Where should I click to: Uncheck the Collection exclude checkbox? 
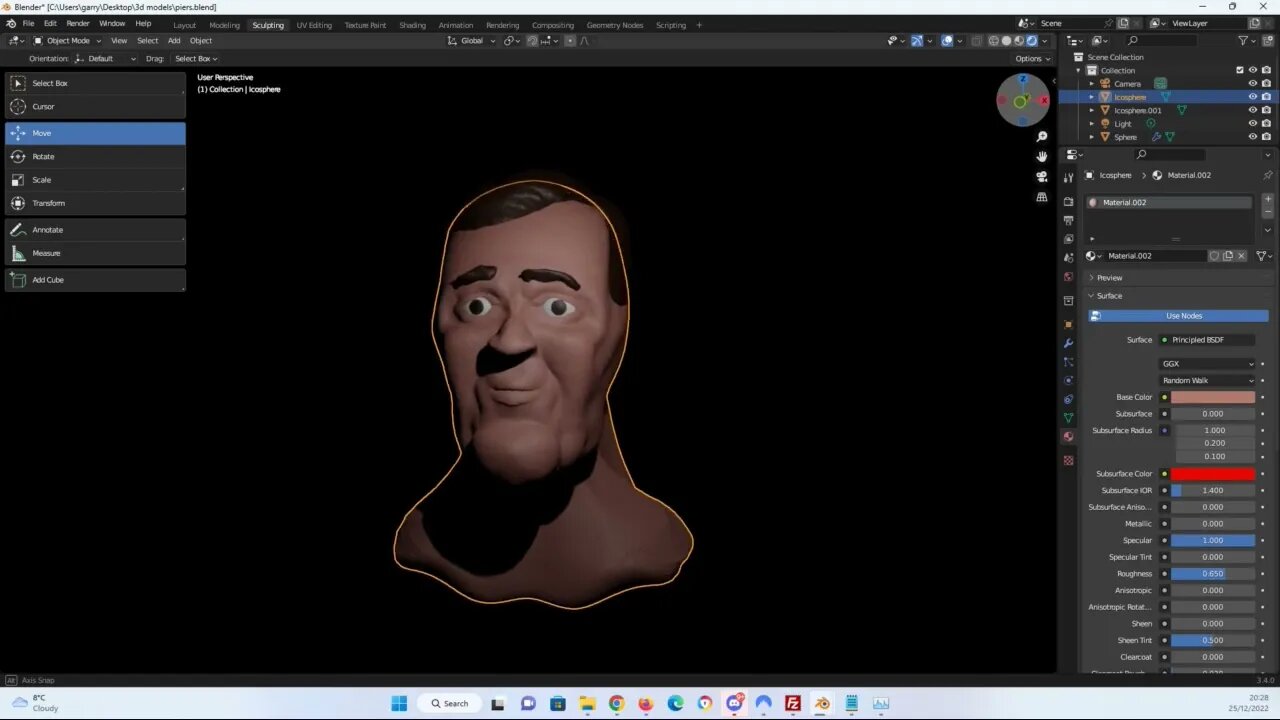point(1240,70)
